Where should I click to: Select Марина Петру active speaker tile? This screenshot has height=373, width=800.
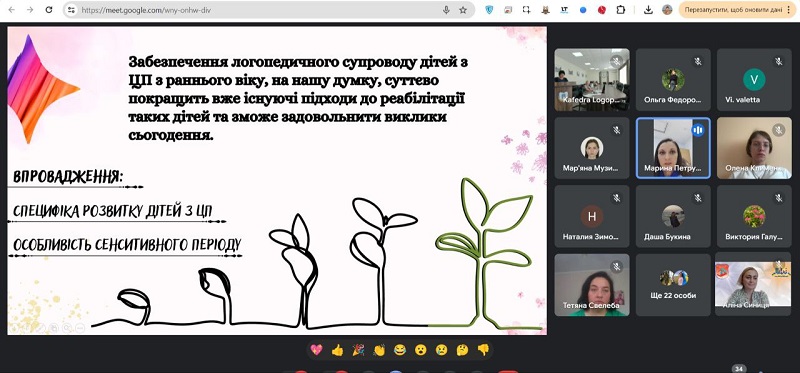(673, 148)
